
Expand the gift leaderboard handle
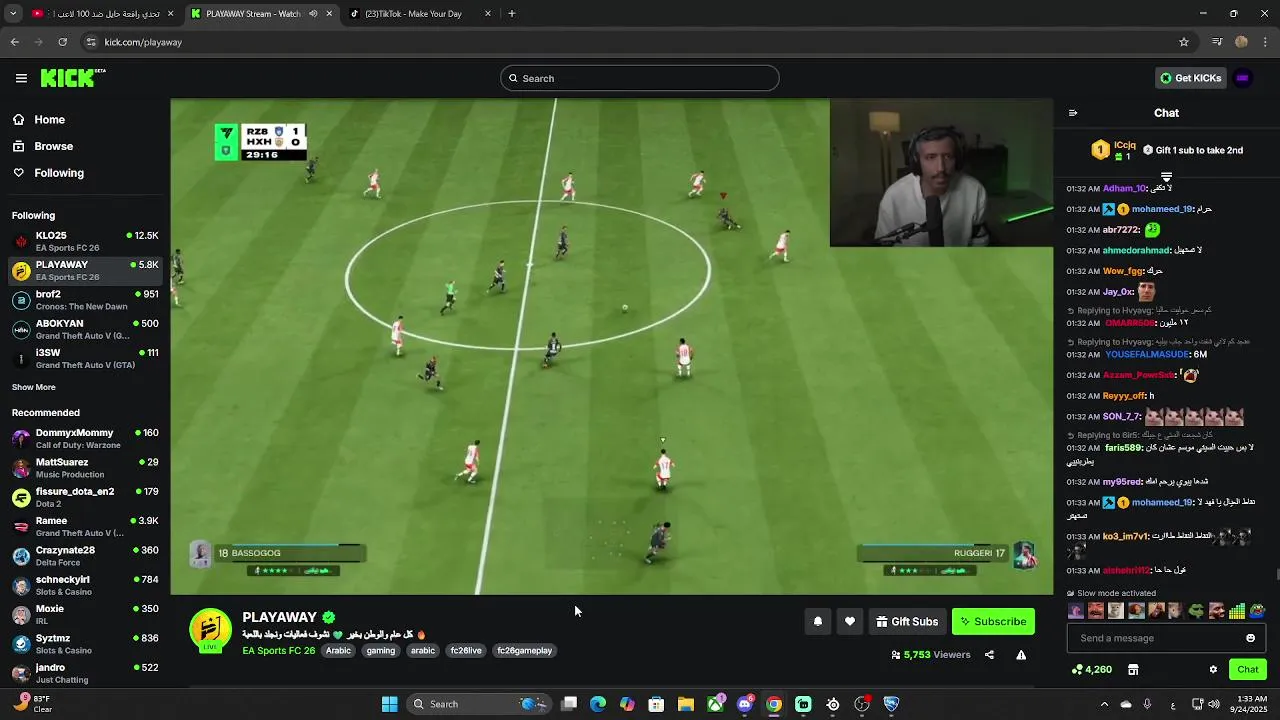coord(1166,177)
